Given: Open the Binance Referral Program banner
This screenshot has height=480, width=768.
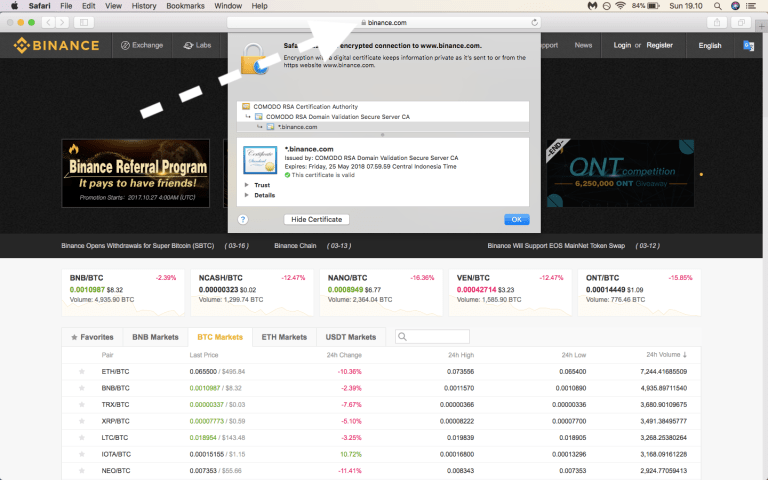Looking at the screenshot, I should pyautogui.click(x=136, y=173).
